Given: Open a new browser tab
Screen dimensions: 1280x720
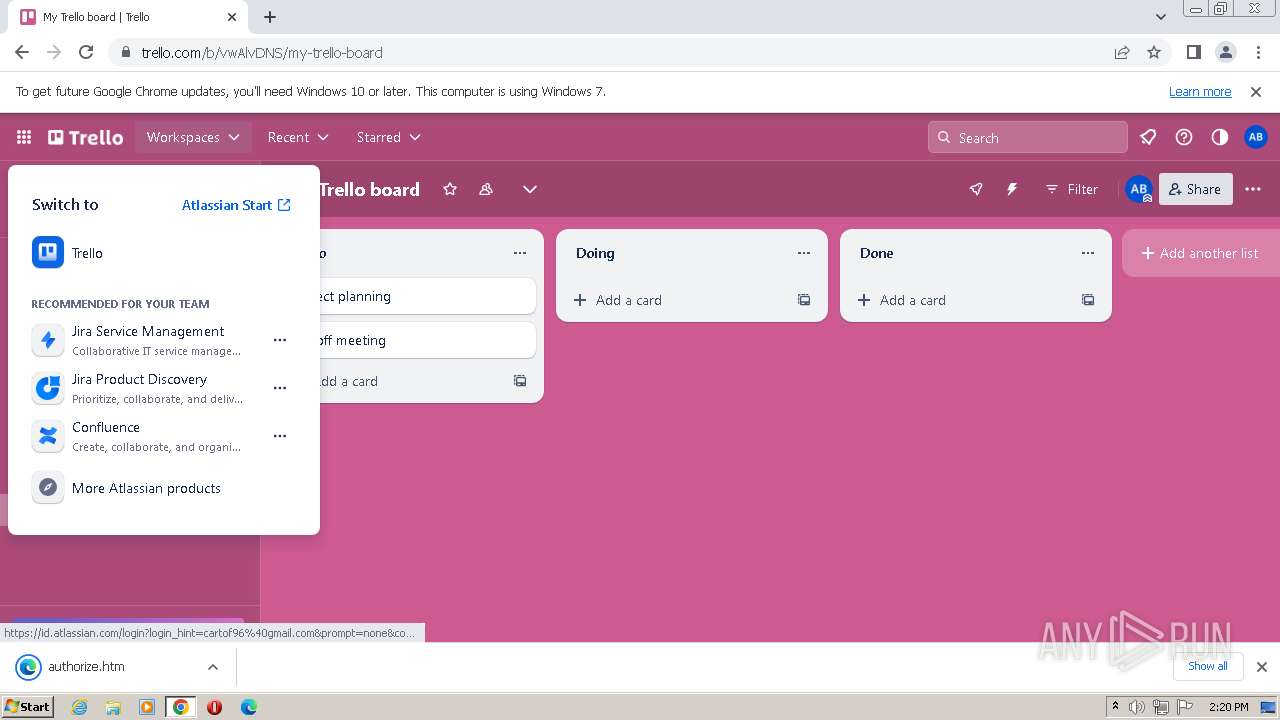Looking at the screenshot, I should tap(270, 17).
